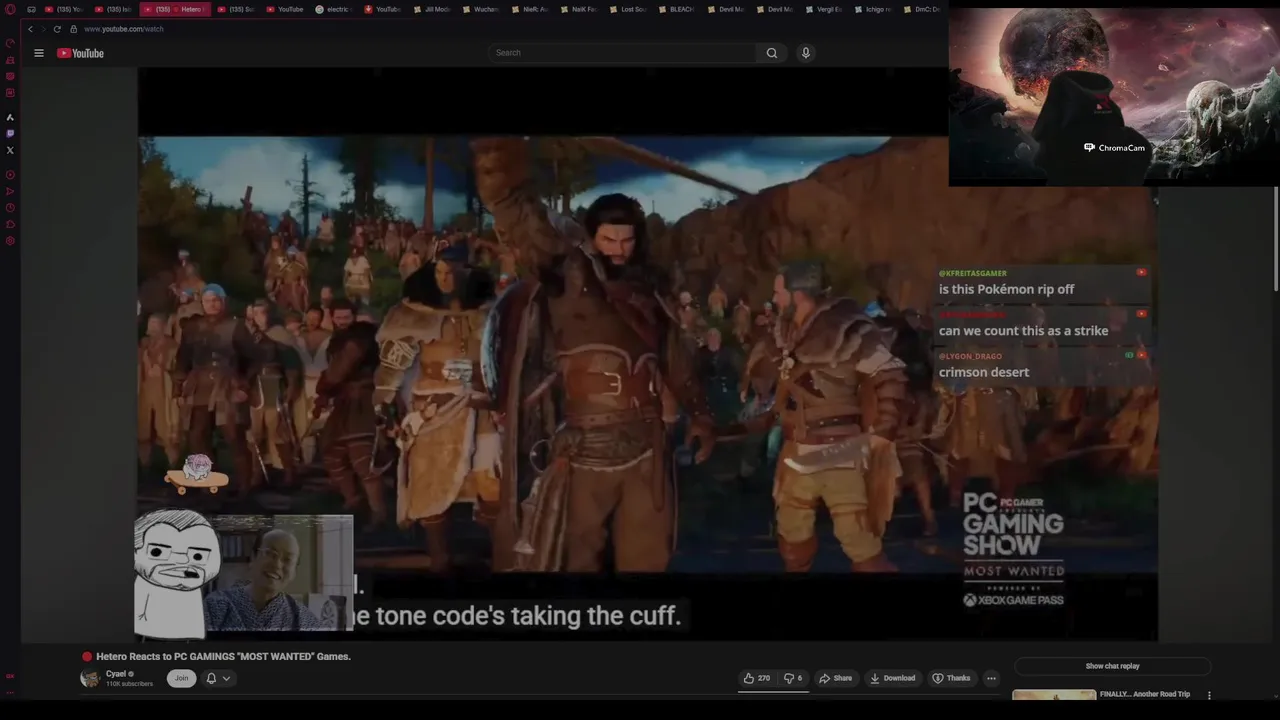The image size is (1280, 720).
Task: Open the three-dot more actions menu
Action: [991, 678]
